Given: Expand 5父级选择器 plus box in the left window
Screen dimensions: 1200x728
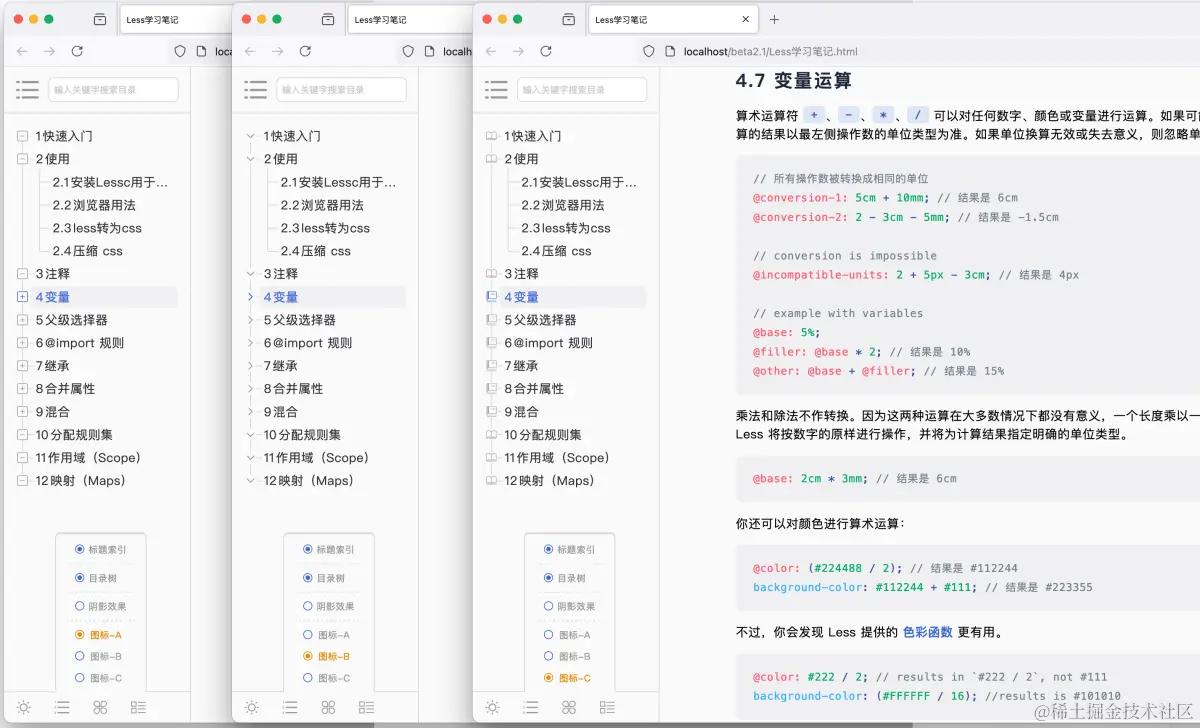Looking at the screenshot, I should [x=22, y=320].
